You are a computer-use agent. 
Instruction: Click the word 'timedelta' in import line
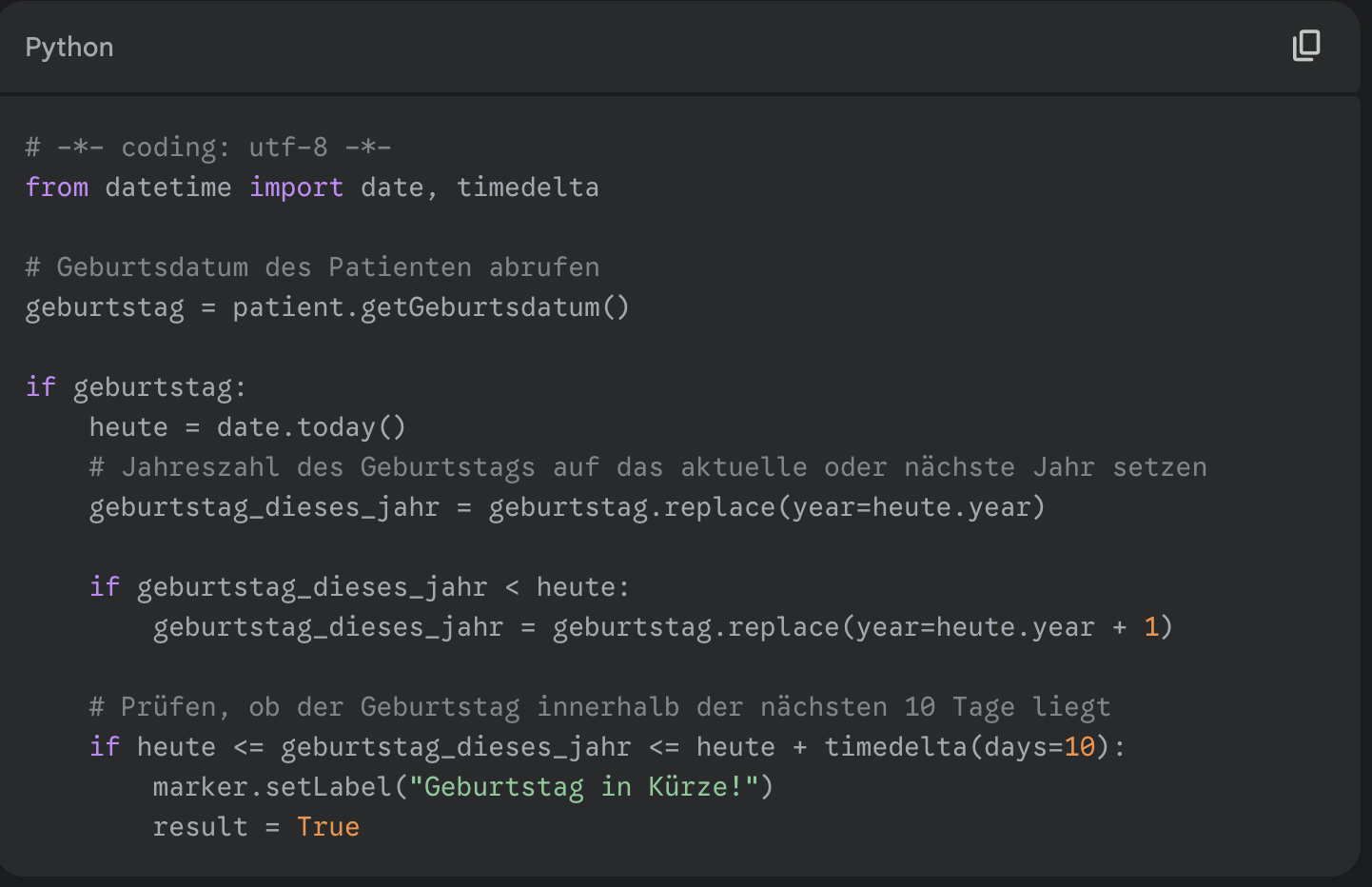point(527,187)
